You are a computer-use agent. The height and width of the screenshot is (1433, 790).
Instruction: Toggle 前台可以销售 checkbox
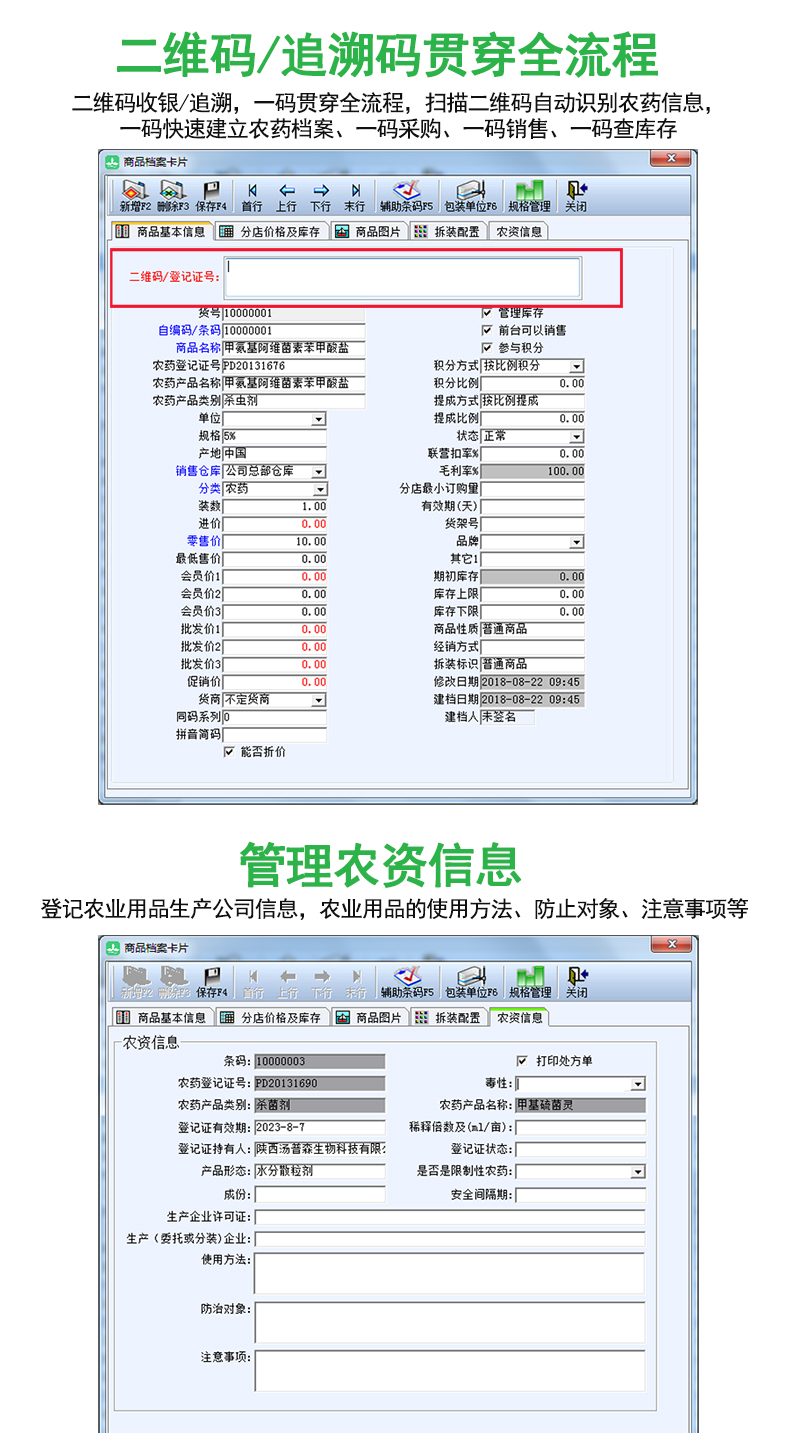pyautogui.click(x=487, y=330)
